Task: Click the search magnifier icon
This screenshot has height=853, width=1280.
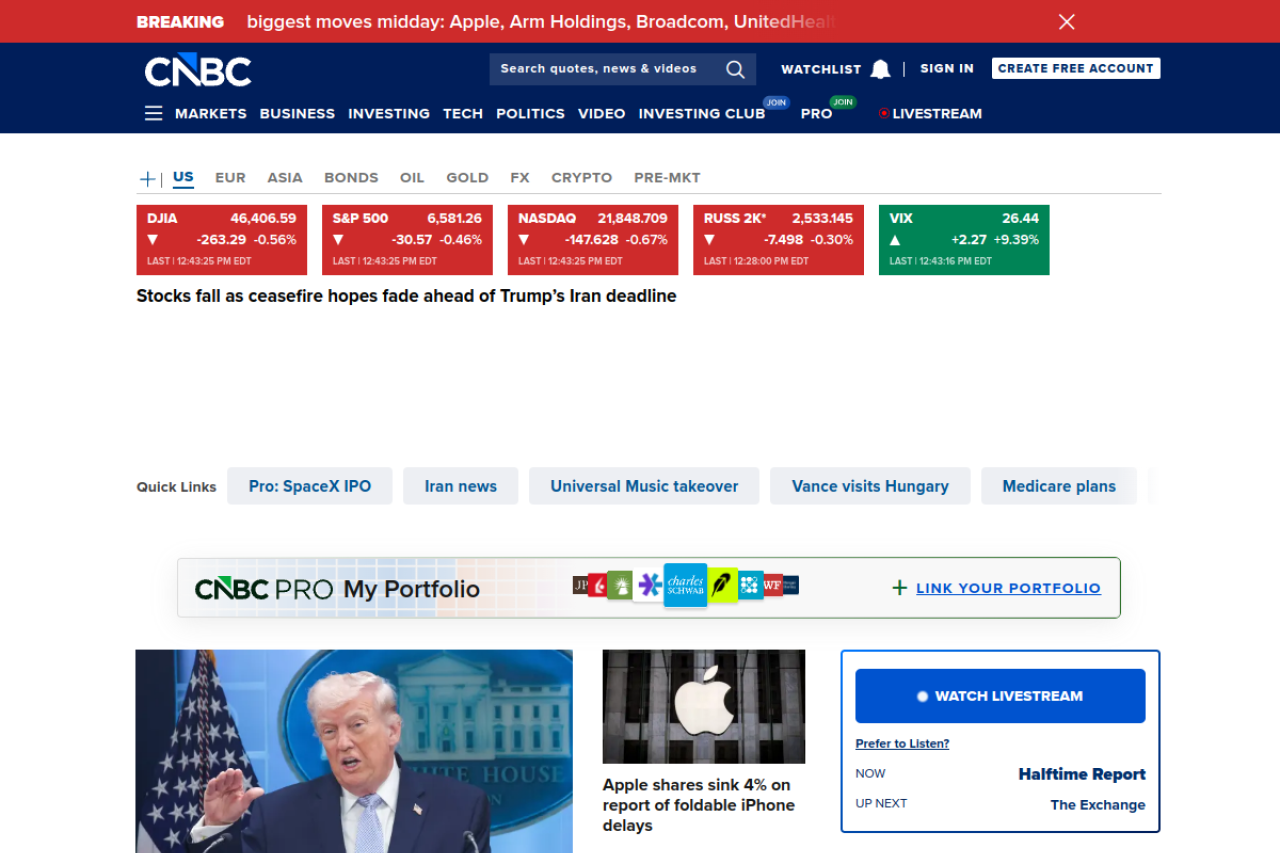Action: pos(735,69)
